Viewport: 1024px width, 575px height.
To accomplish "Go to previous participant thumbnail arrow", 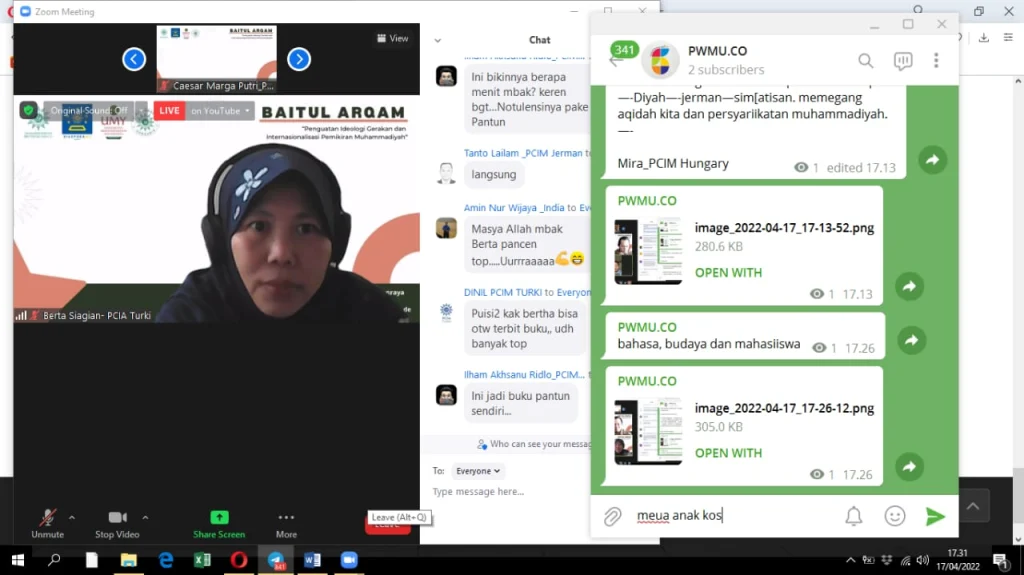I will 134,59.
